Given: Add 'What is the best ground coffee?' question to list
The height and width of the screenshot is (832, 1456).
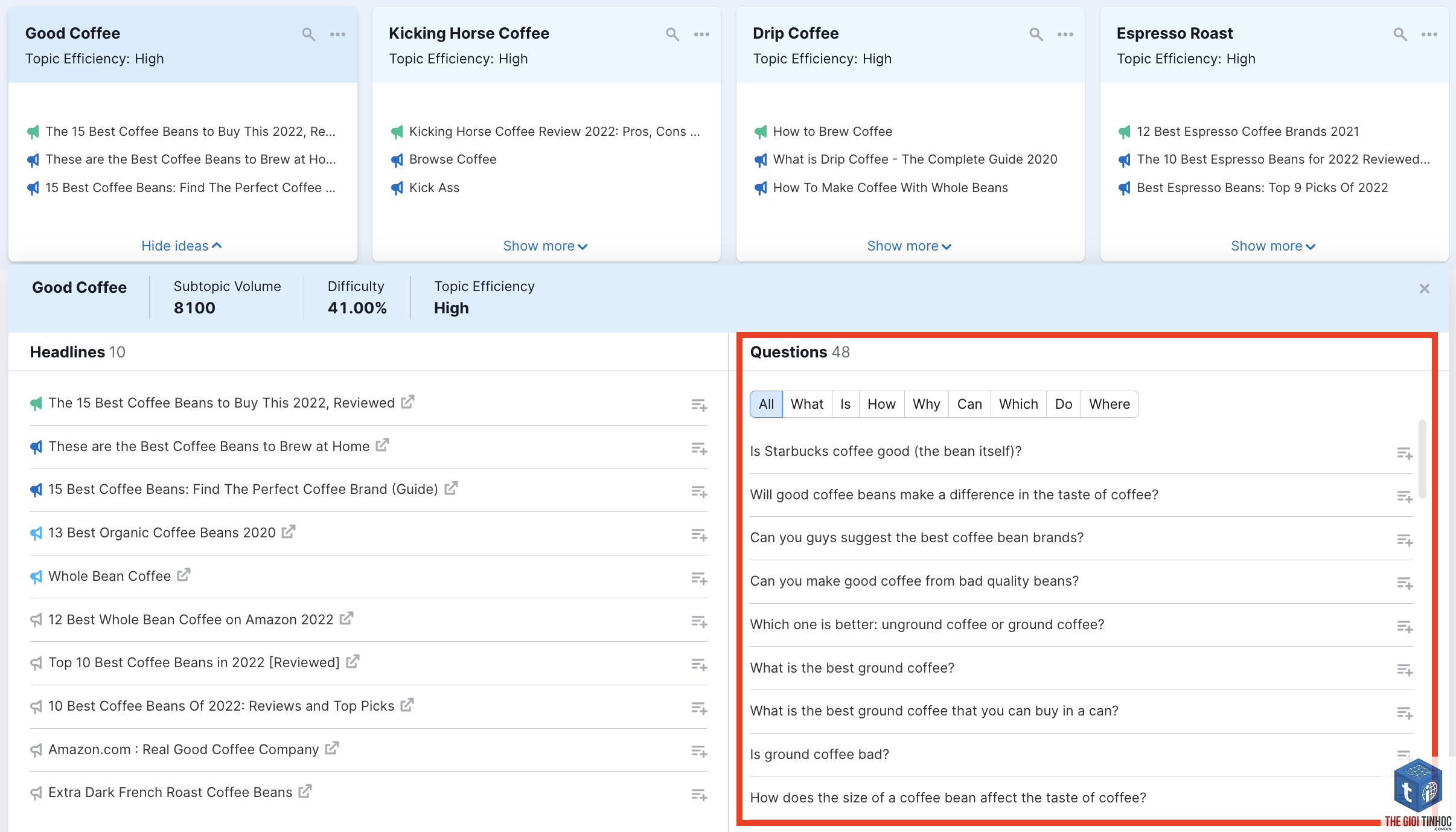Looking at the screenshot, I should pos(1405,670).
